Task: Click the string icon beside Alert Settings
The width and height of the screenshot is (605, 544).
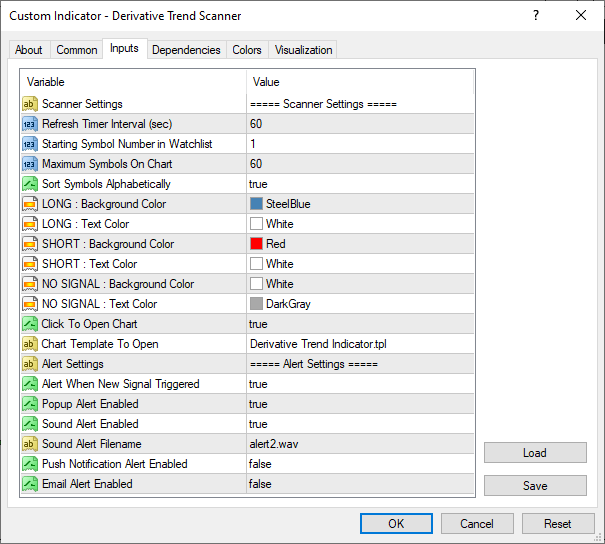Action: (x=30, y=364)
